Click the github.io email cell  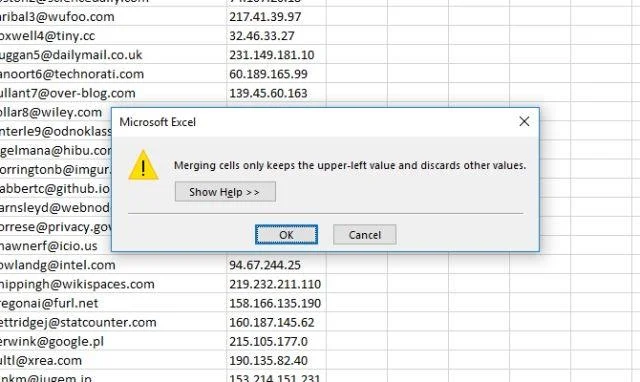pyautogui.click(x=56, y=189)
